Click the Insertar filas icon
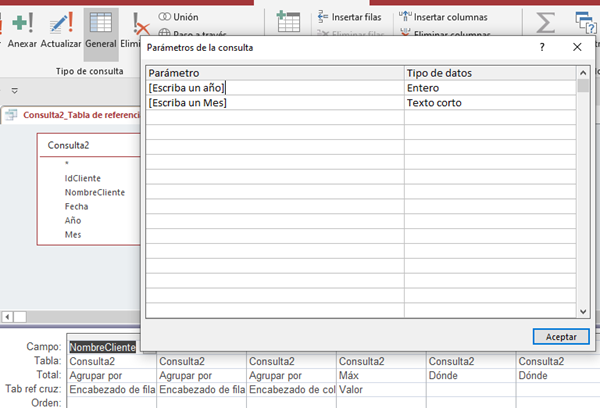Screen dimensions: 600x408 324,17
